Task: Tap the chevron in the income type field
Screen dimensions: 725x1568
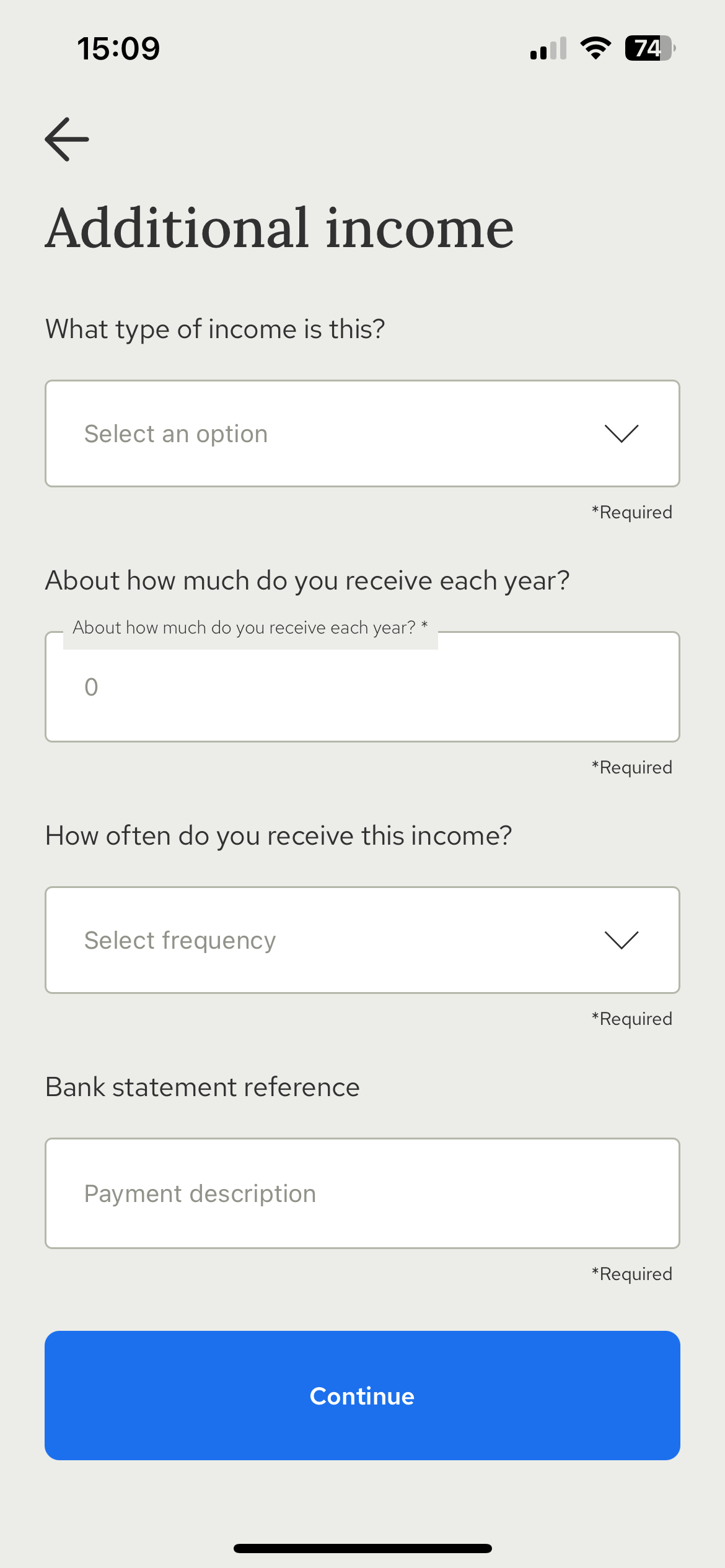Action: tap(621, 433)
